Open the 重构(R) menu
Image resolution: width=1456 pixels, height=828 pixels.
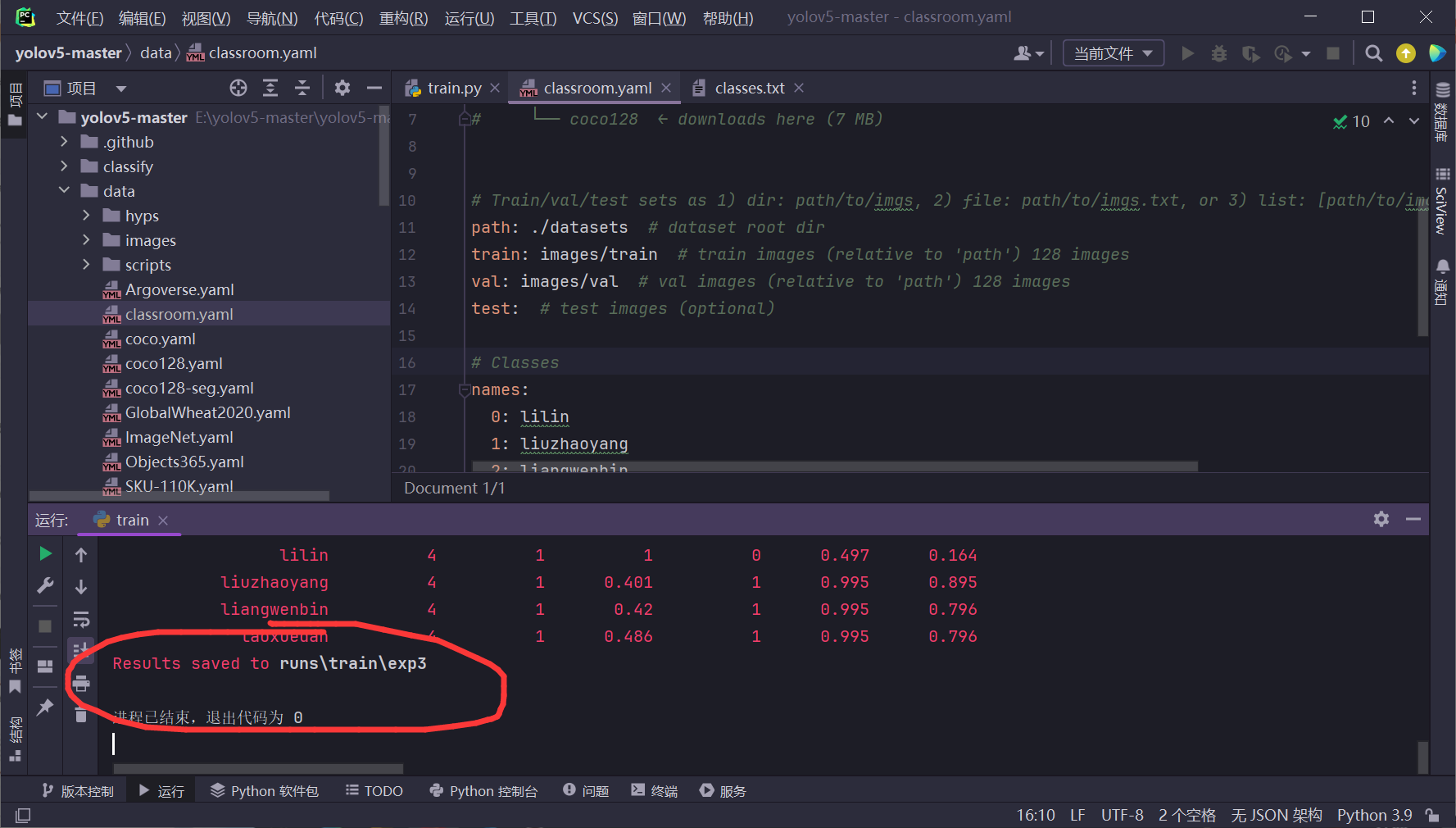(x=403, y=18)
